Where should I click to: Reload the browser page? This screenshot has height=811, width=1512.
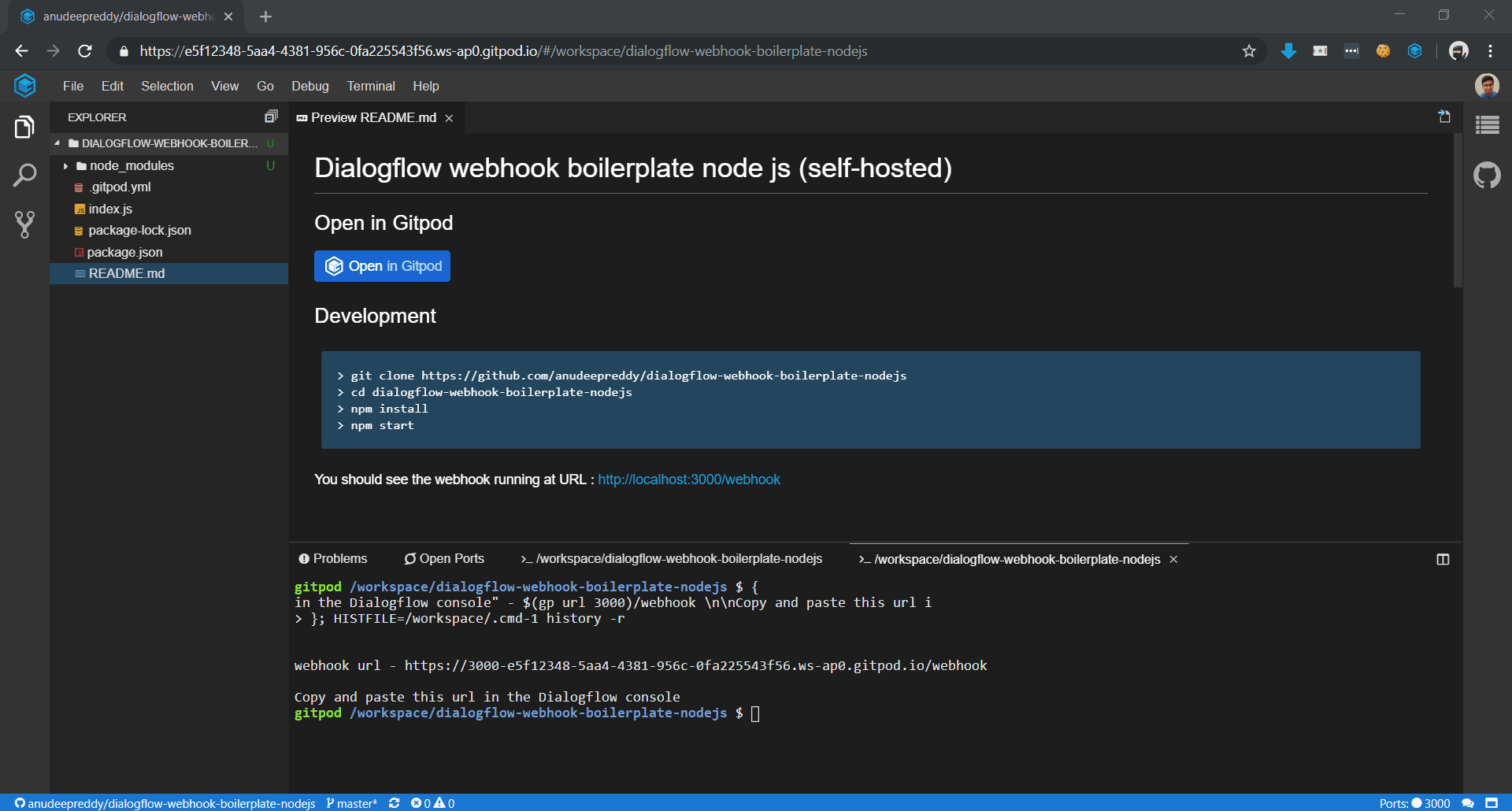coord(85,51)
